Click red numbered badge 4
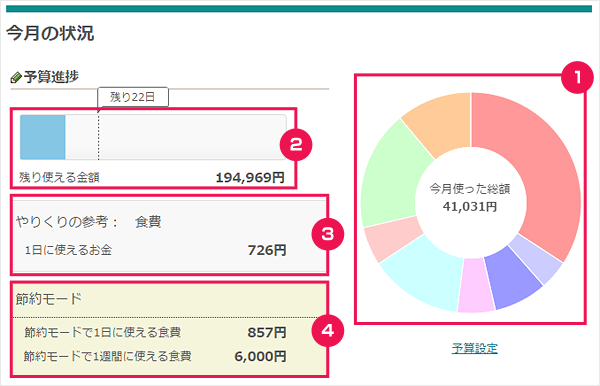The image size is (600, 386). click(x=328, y=330)
